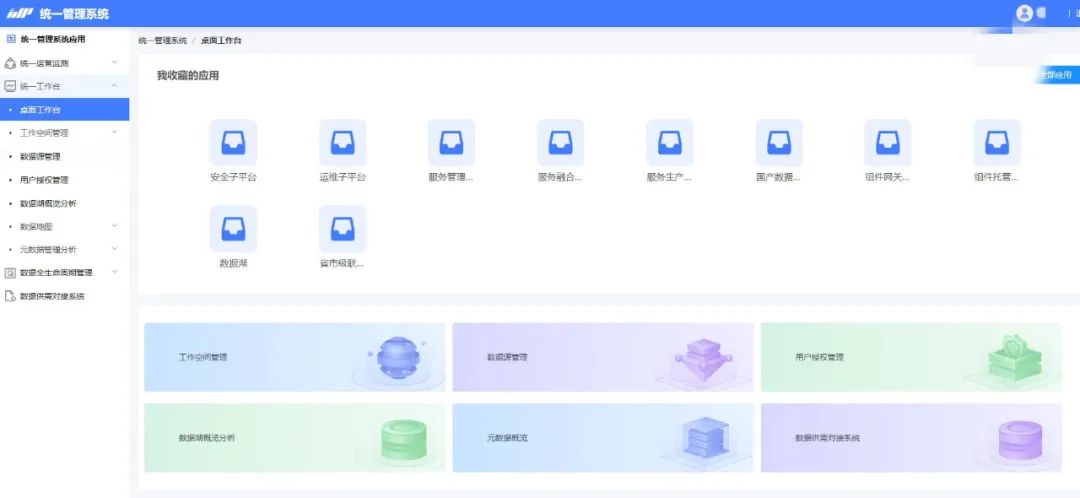Launch the 数据湖 application icon
This screenshot has height=498, width=1080.
coord(233,229)
